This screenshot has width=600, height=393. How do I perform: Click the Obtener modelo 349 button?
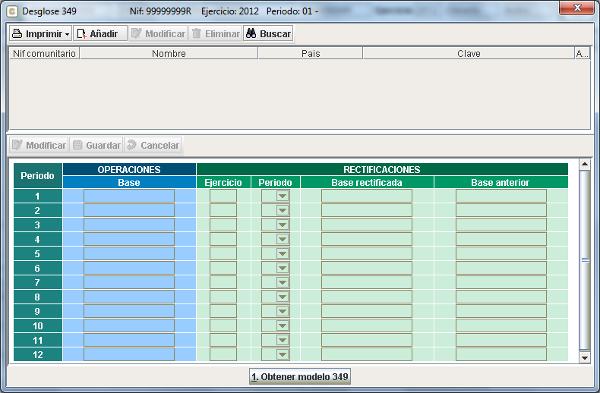tap(300, 377)
